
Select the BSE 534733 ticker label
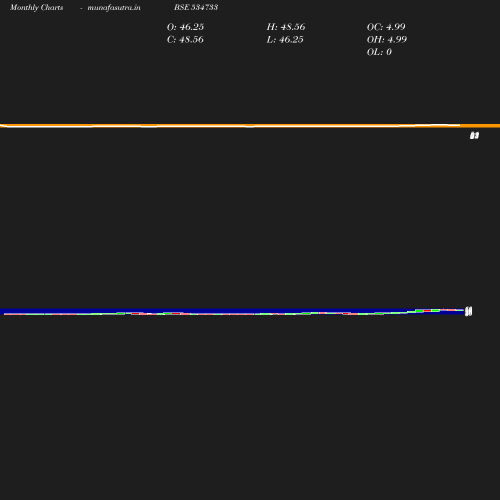pos(196,7)
